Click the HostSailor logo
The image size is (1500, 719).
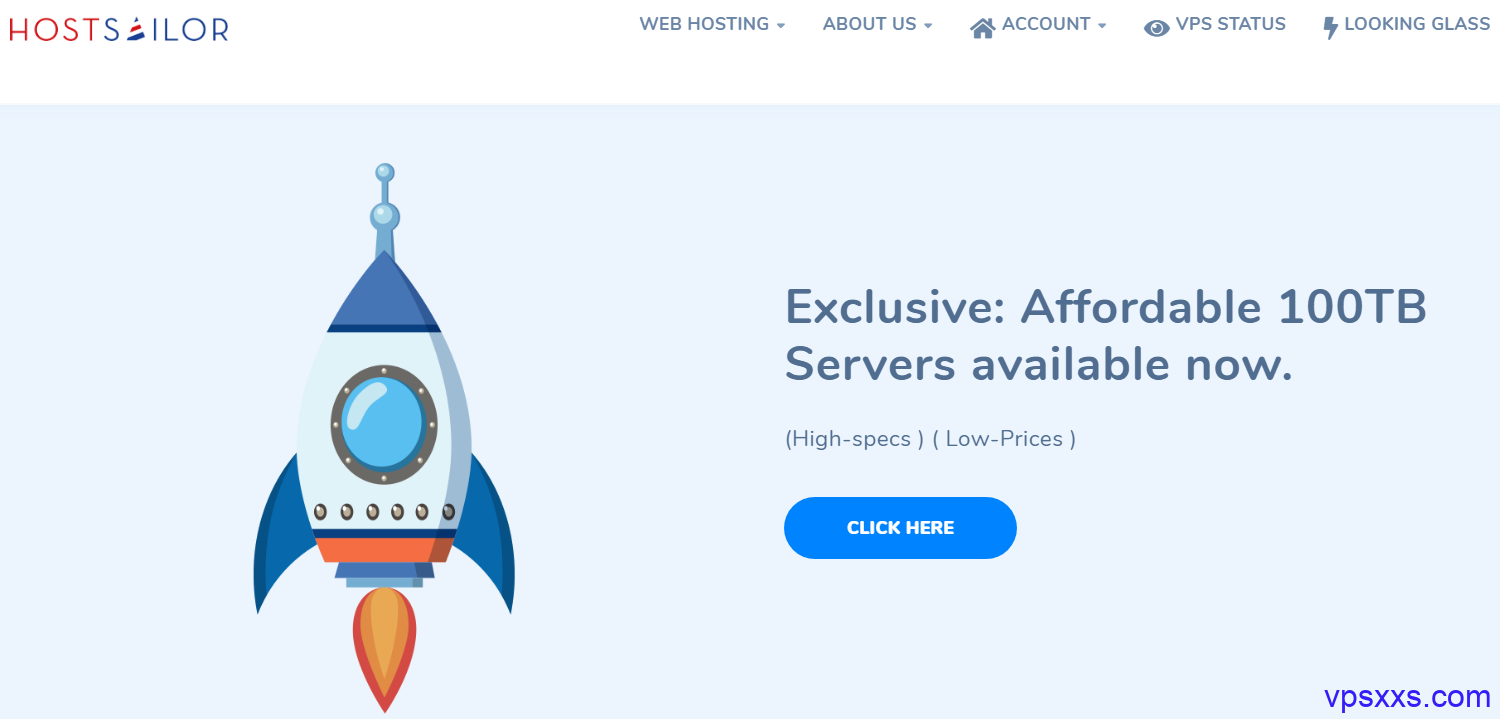pos(119,30)
